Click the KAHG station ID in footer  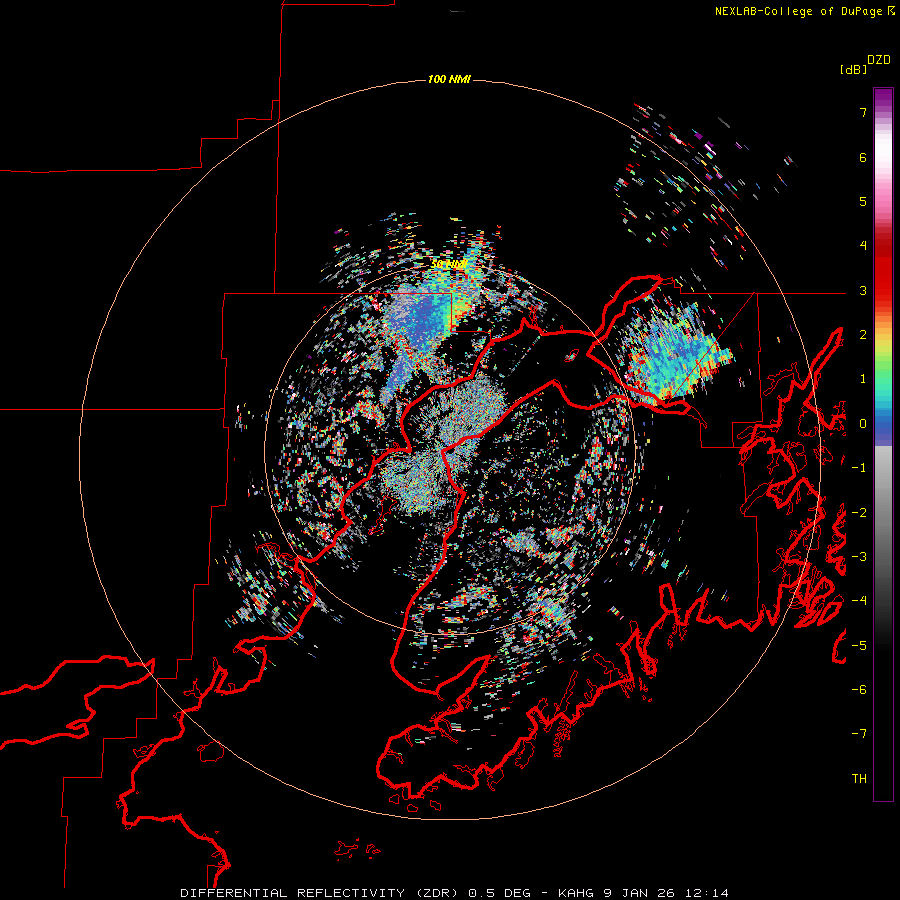pyautogui.click(x=577, y=893)
